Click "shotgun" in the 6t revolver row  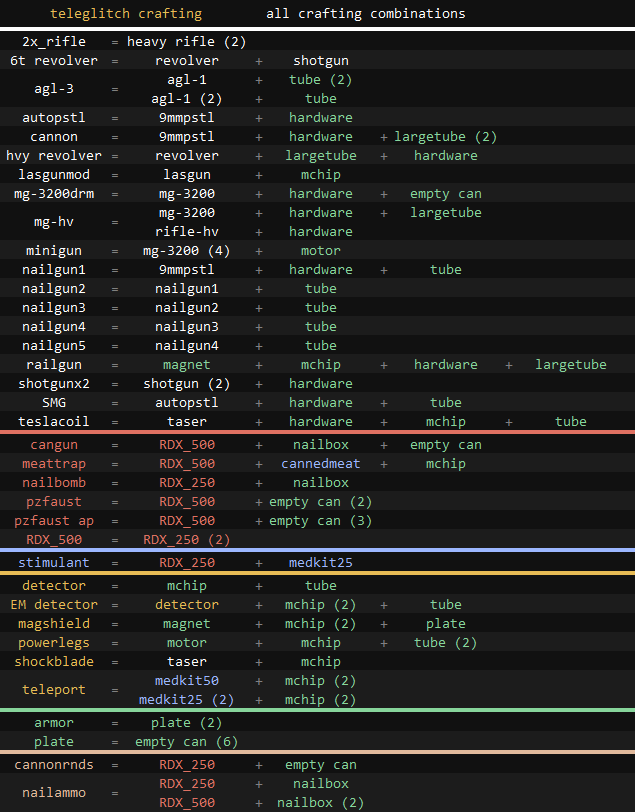(x=321, y=61)
